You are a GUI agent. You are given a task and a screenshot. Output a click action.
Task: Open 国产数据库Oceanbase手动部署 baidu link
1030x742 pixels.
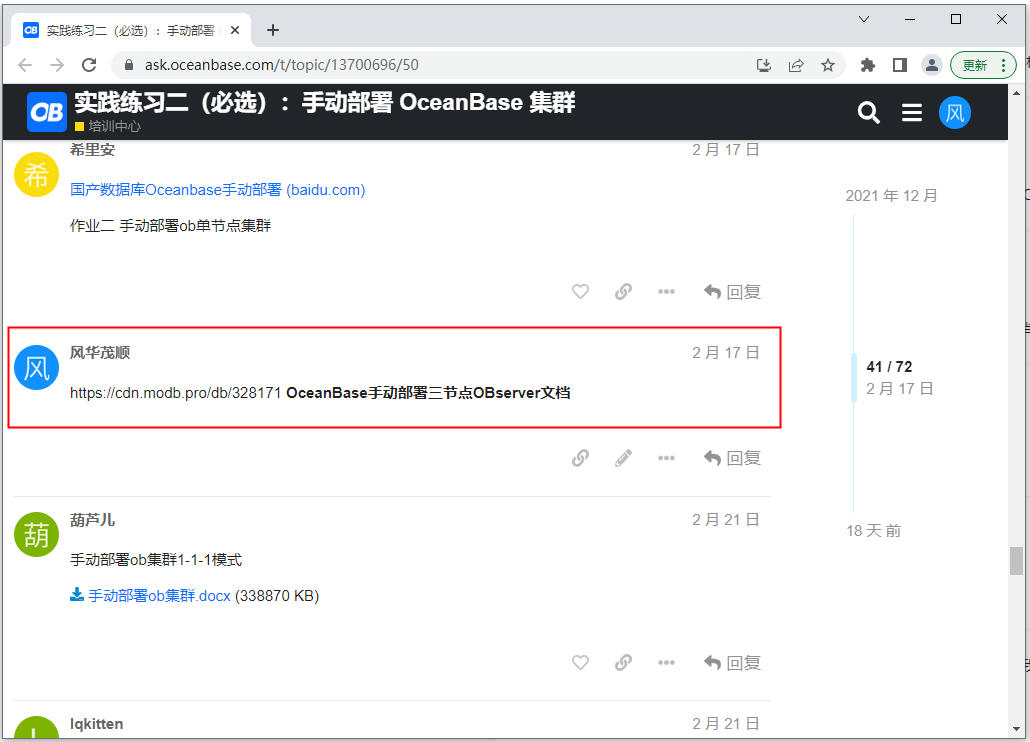(217, 190)
